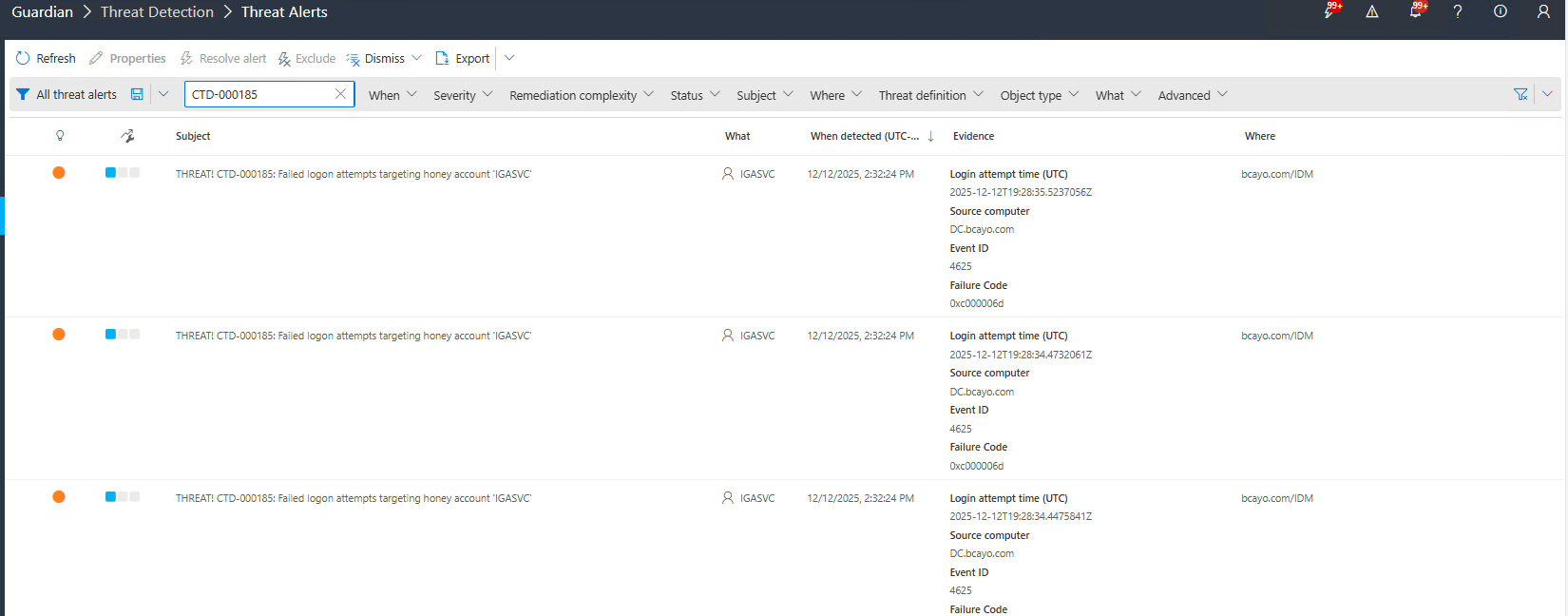Clear the CTD-000185 search text
The width and height of the screenshot is (1568, 616).
[340, 94]
